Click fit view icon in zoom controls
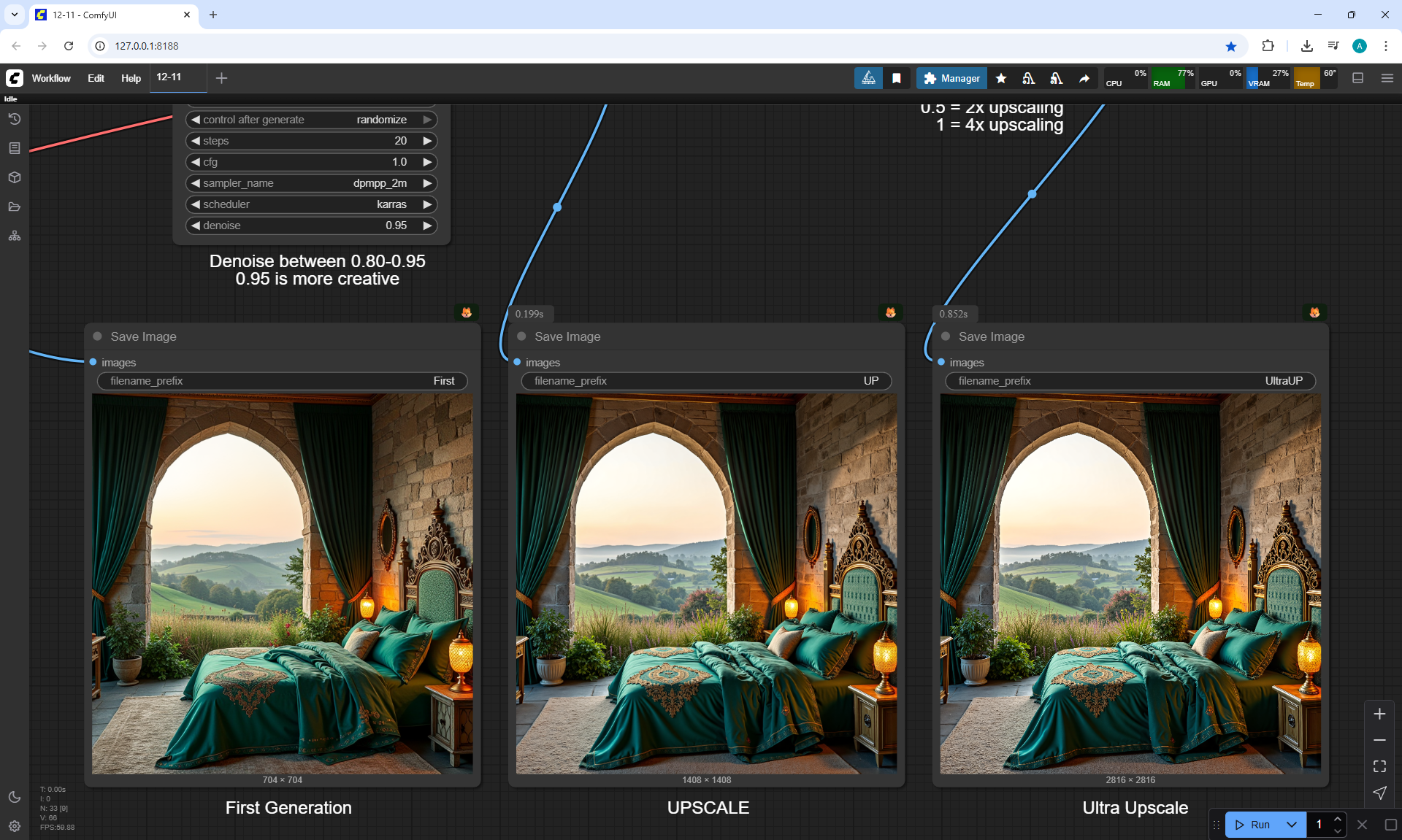This screenshot has height=840, width=1402. tap(1379, 766)
